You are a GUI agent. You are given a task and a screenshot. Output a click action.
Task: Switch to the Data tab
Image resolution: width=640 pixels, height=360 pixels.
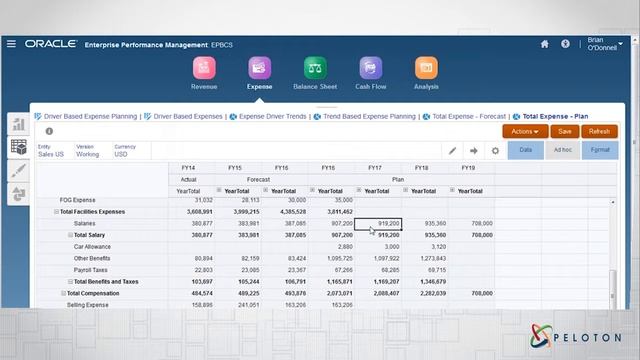(526, 150)
